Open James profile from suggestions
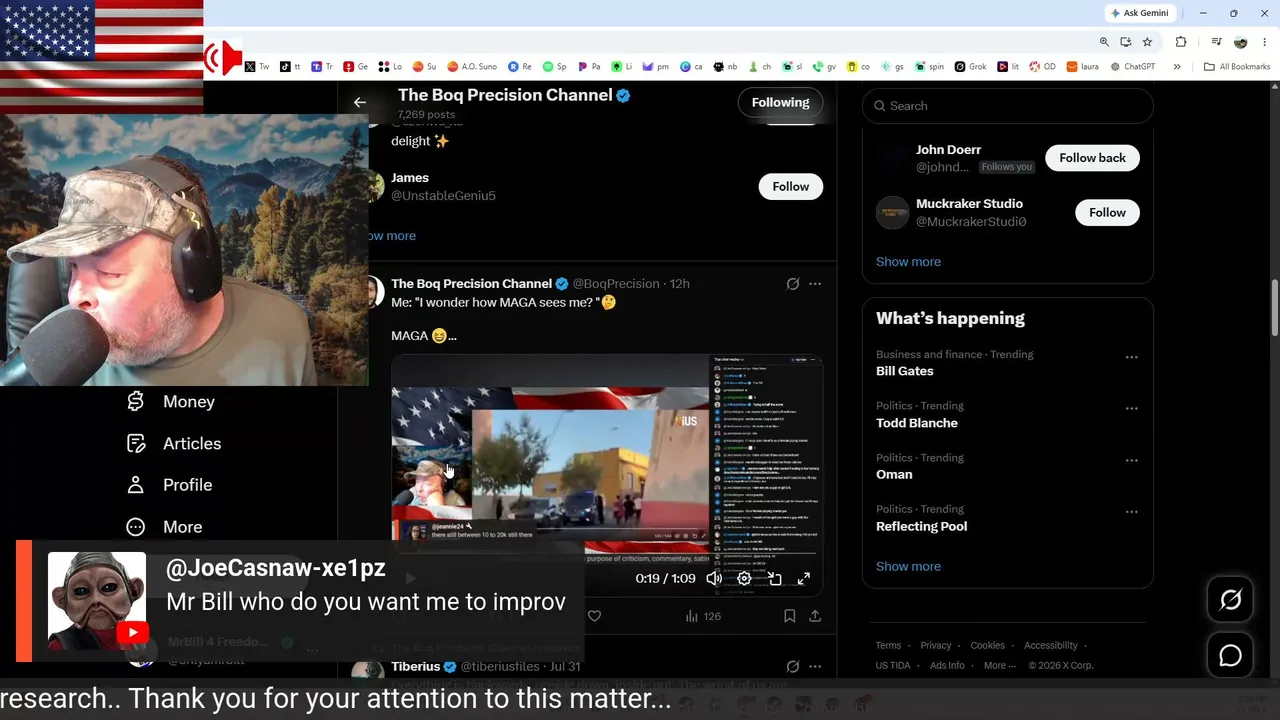 (x=410, y=178)
